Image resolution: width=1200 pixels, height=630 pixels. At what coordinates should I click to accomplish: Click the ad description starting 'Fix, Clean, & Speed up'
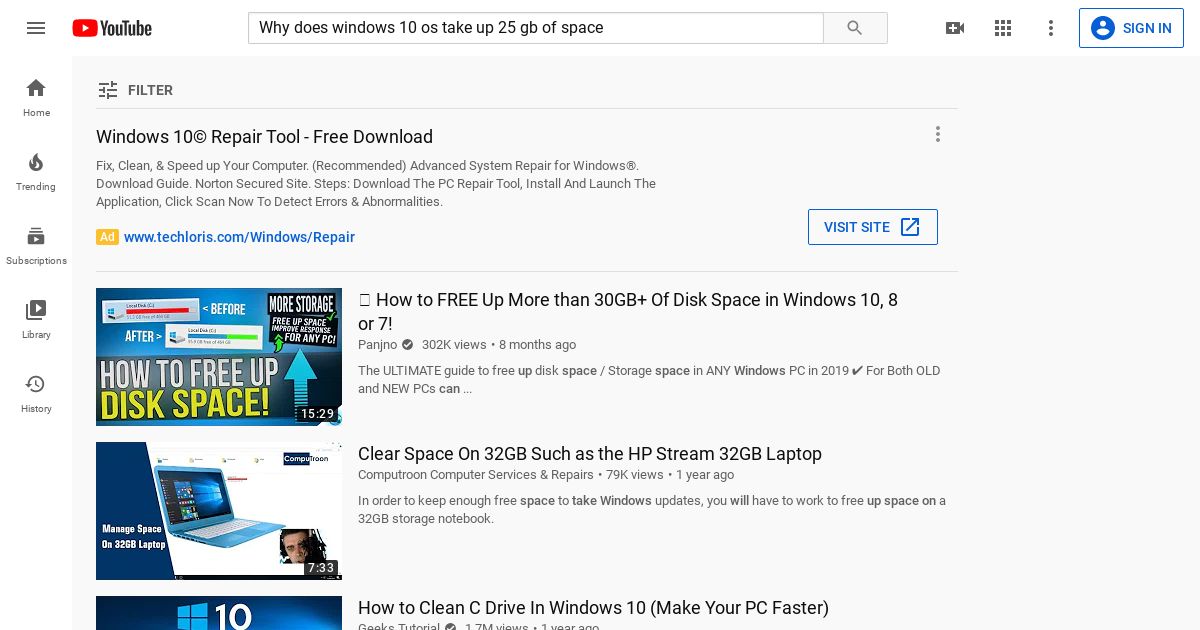(x=376, y=183)
